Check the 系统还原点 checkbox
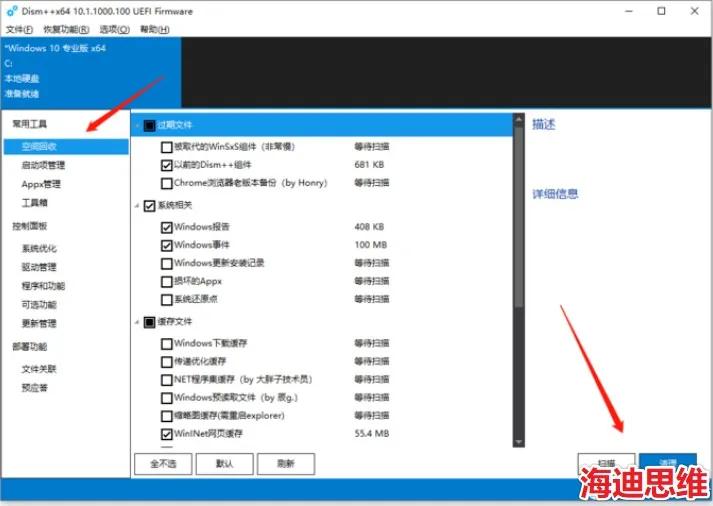 pos(167,300)
